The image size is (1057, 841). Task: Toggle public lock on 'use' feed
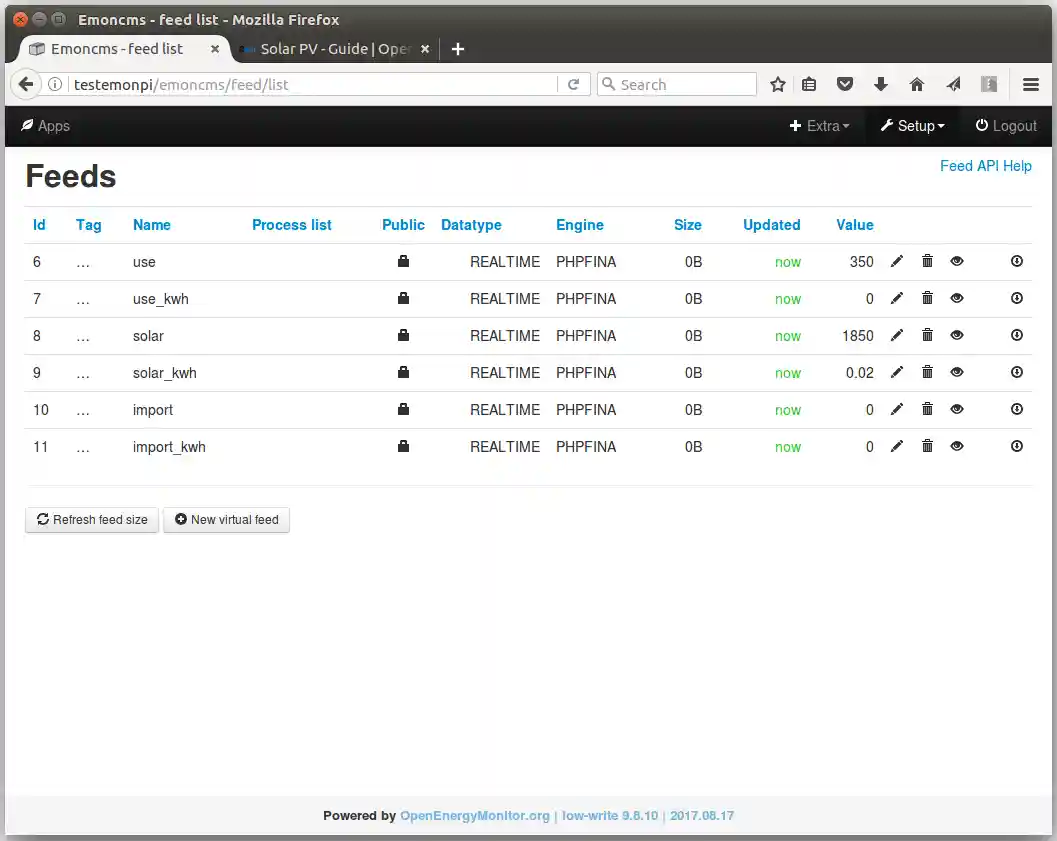tap(403, 262)
